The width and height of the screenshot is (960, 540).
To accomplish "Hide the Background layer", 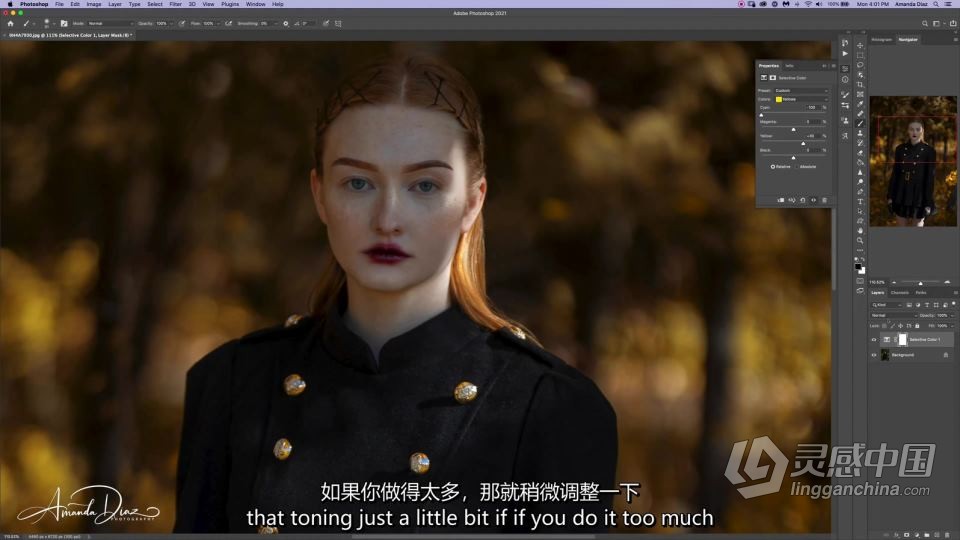I will 874,355.
